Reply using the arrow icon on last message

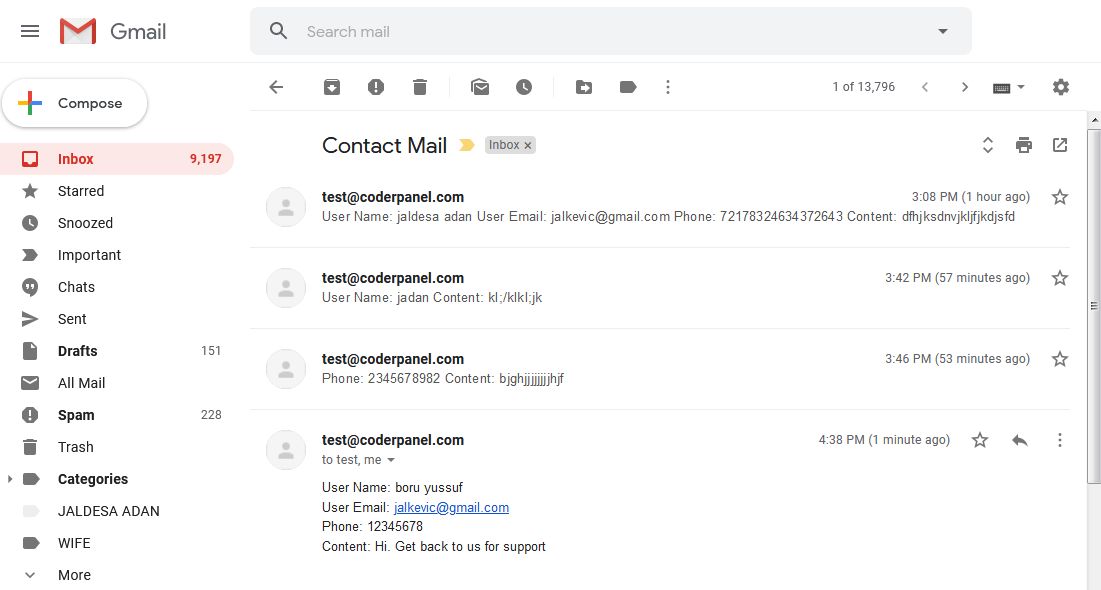[x=1020, y=440]
